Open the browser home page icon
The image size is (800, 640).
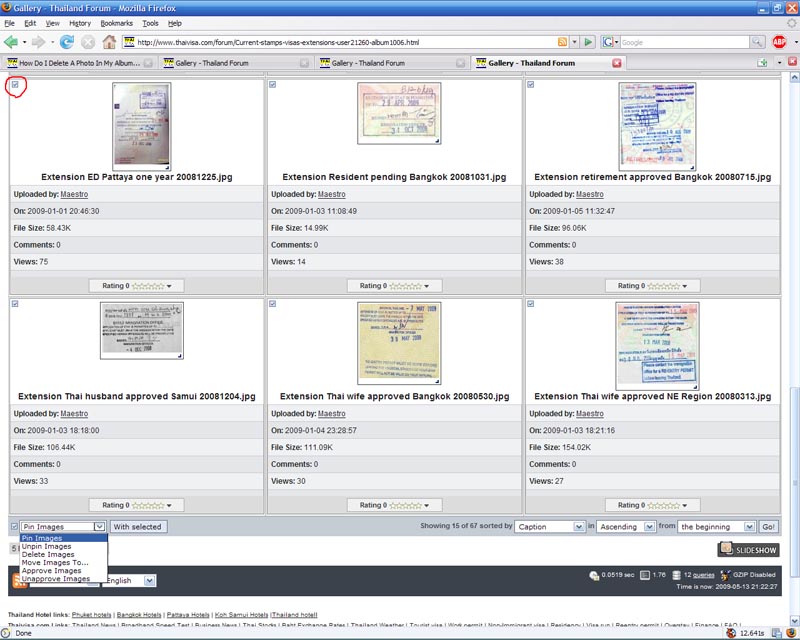click(109, 42)
